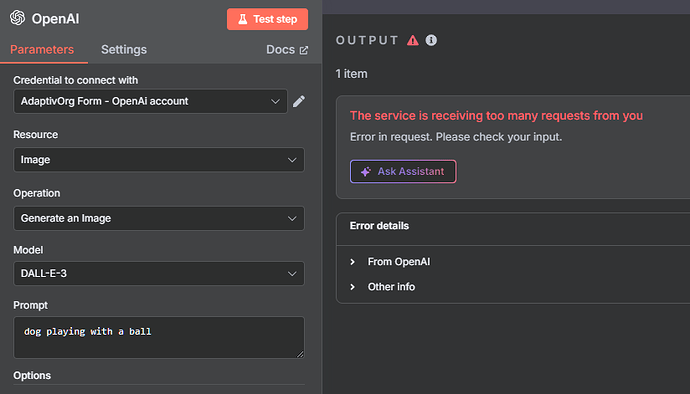
Task: Expand the Other info section
Action: (382, 287)
